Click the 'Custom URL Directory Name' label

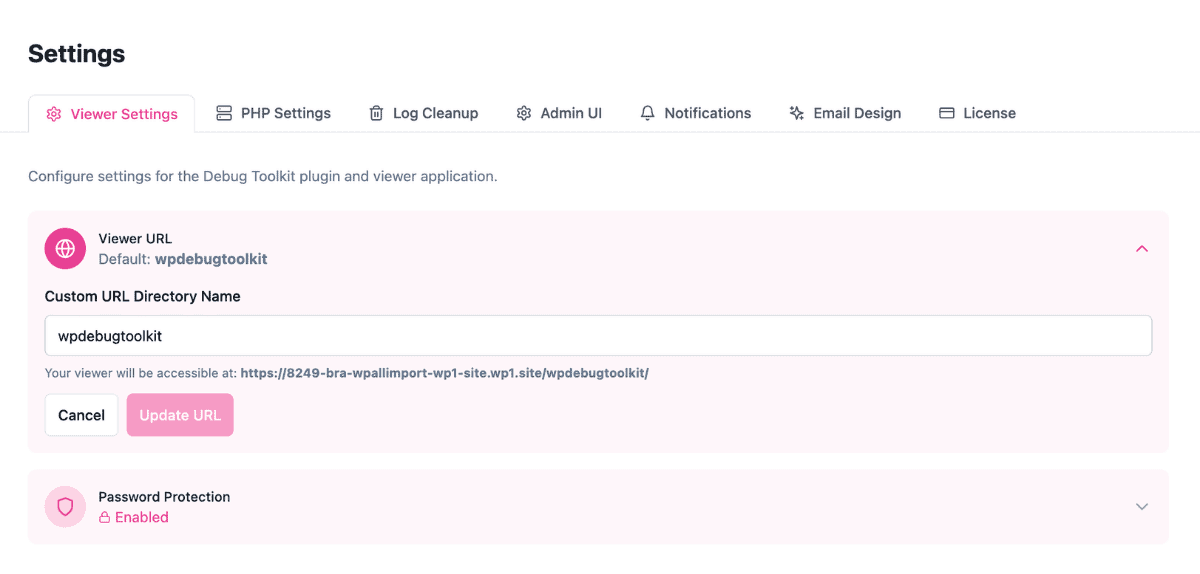coord(143,297)
